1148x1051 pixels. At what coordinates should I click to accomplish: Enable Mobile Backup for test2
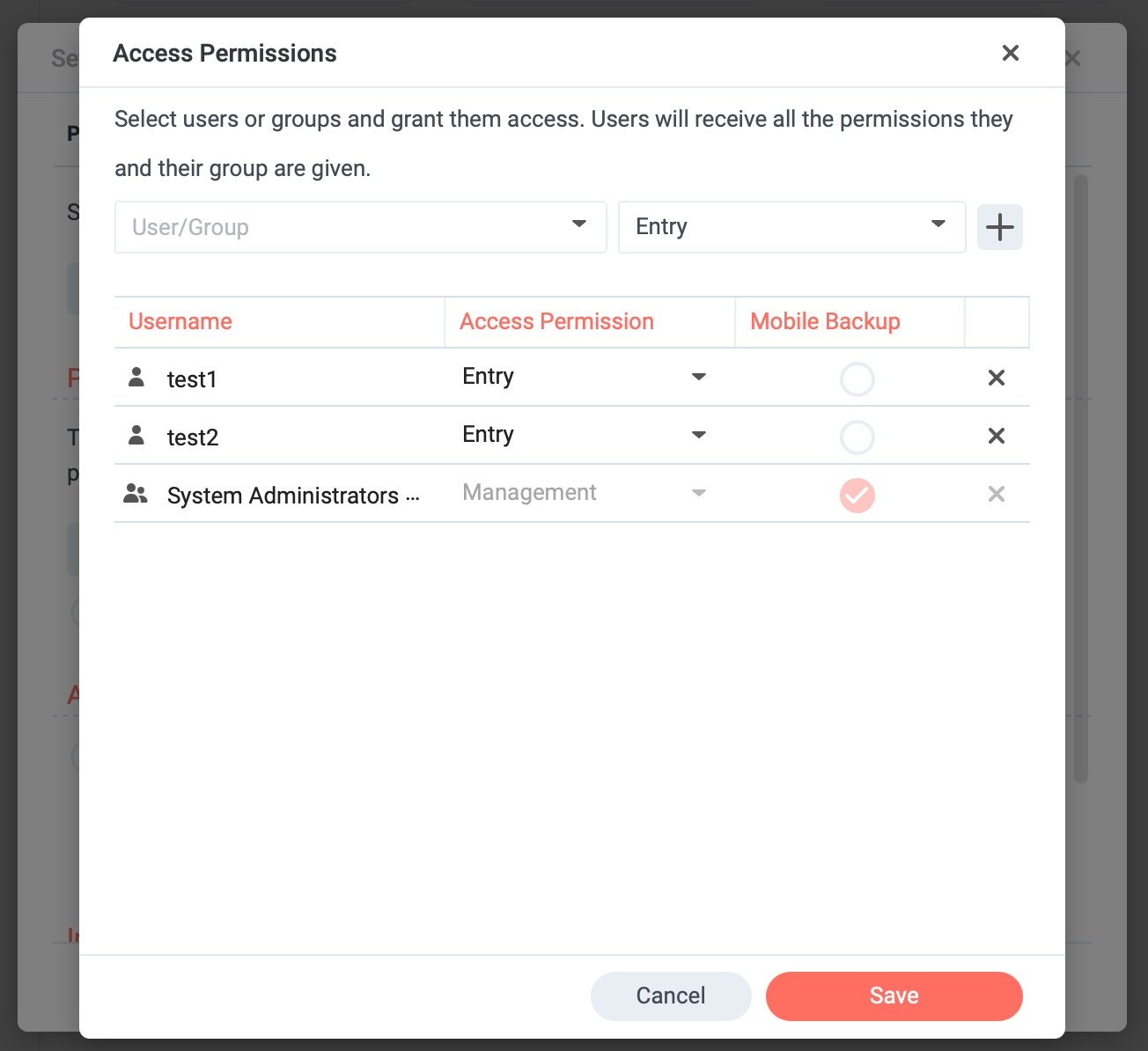click(857, 437)
